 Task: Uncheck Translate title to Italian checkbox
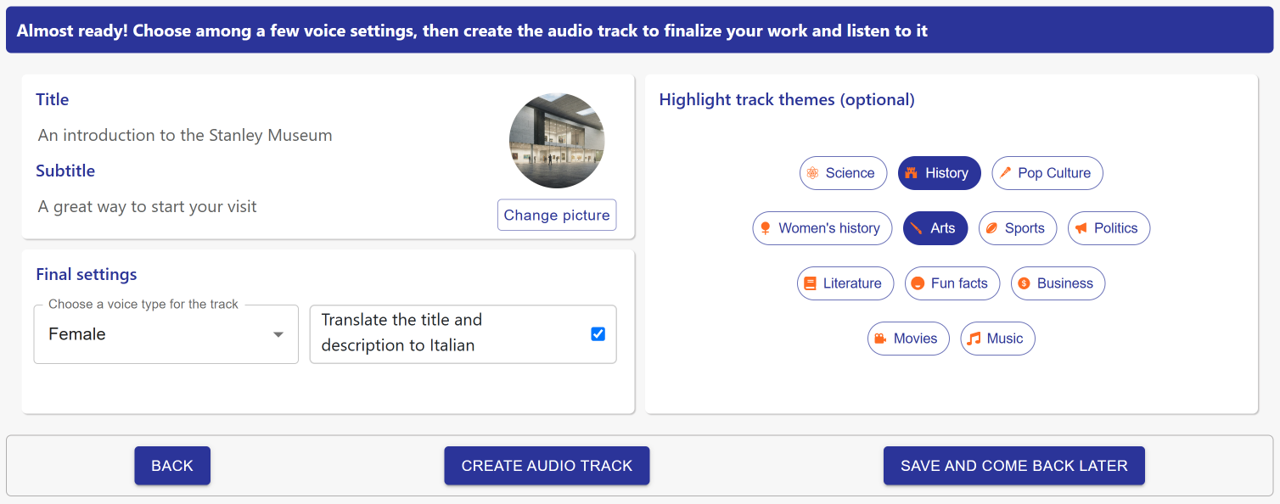pos(598,334)
